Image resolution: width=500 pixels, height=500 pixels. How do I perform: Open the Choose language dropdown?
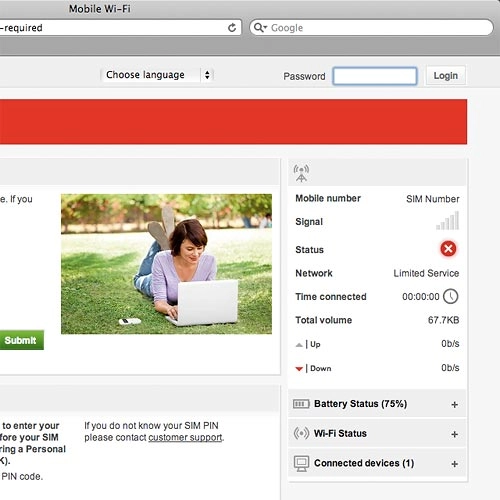(157, 75)
